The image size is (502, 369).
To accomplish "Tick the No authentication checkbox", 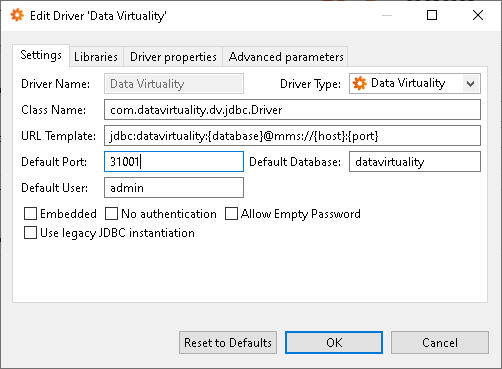I will (x=111, y=214).
